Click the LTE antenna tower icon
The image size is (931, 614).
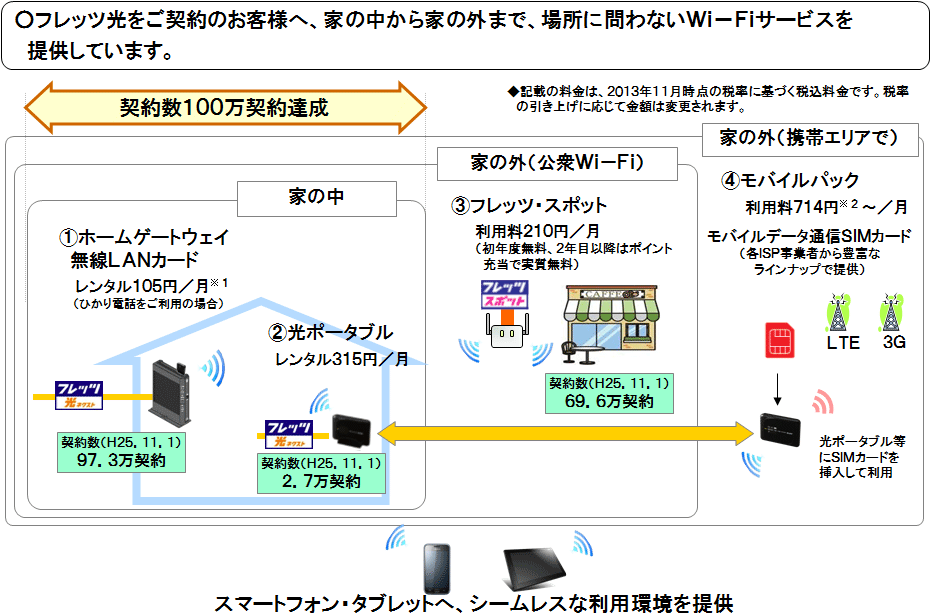(838, 312)
